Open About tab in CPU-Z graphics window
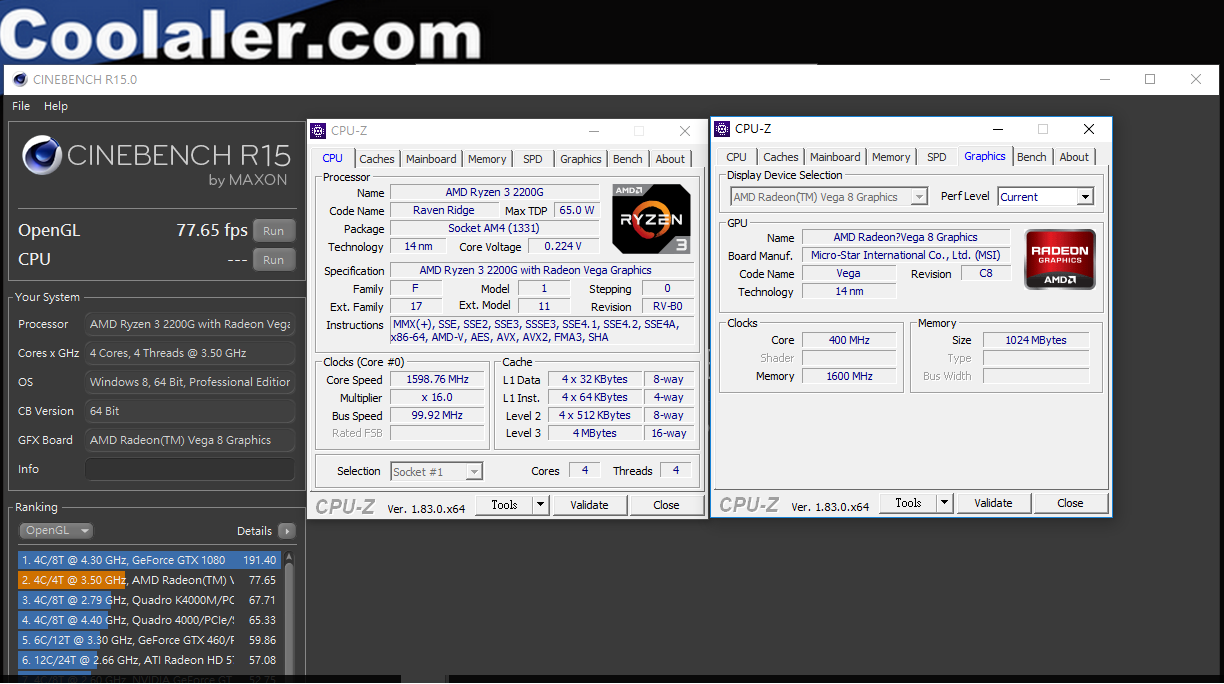This screenshot has height=684, width=1224. coord(1074,157)
